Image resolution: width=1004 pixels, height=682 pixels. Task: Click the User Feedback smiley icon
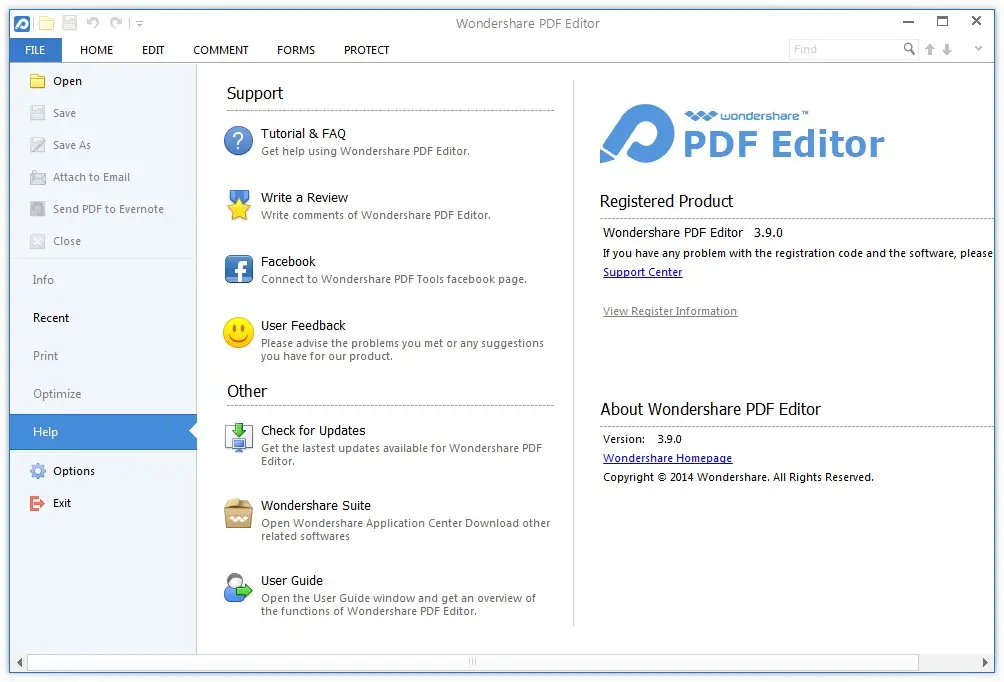pos(238,333)
